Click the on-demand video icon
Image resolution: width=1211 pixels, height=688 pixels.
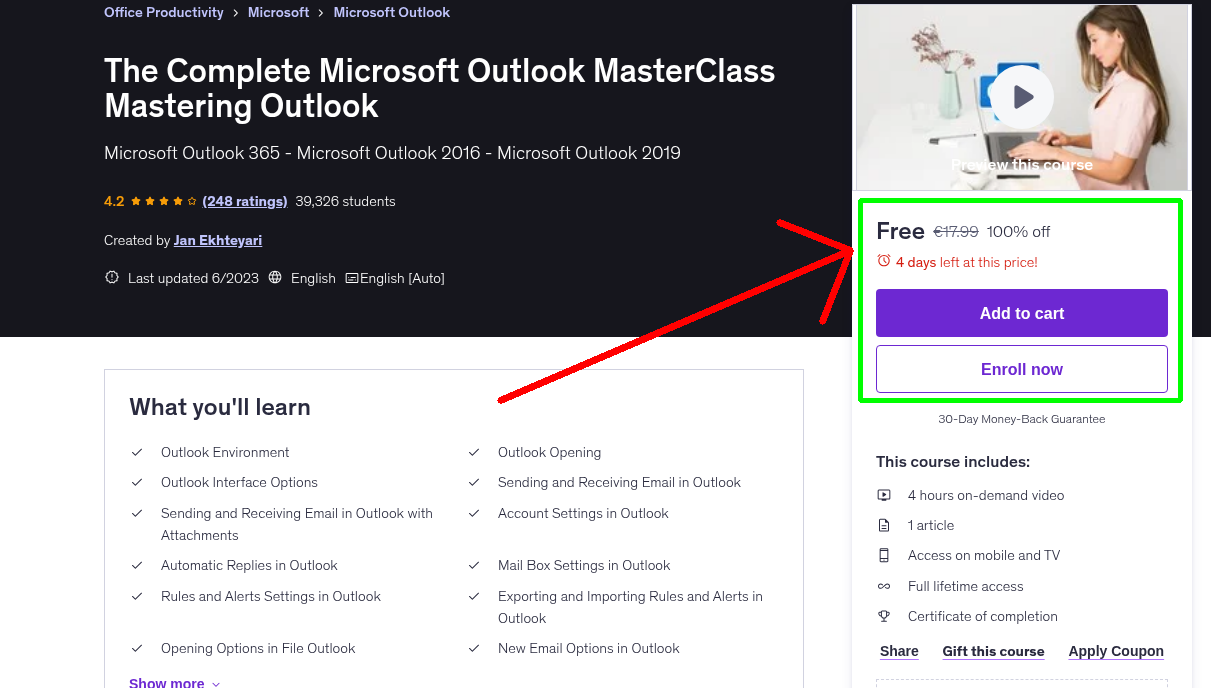click(x=884, y=494)
